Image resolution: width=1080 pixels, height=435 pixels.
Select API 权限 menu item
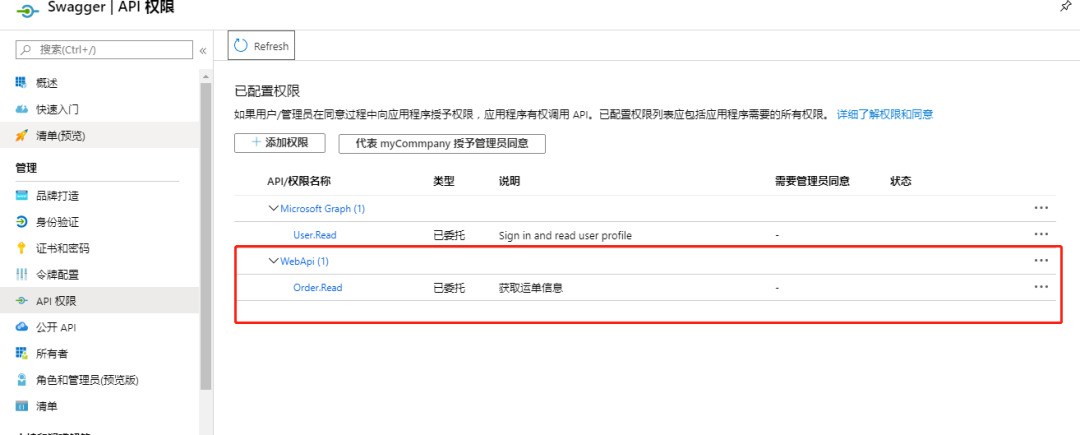99,301
